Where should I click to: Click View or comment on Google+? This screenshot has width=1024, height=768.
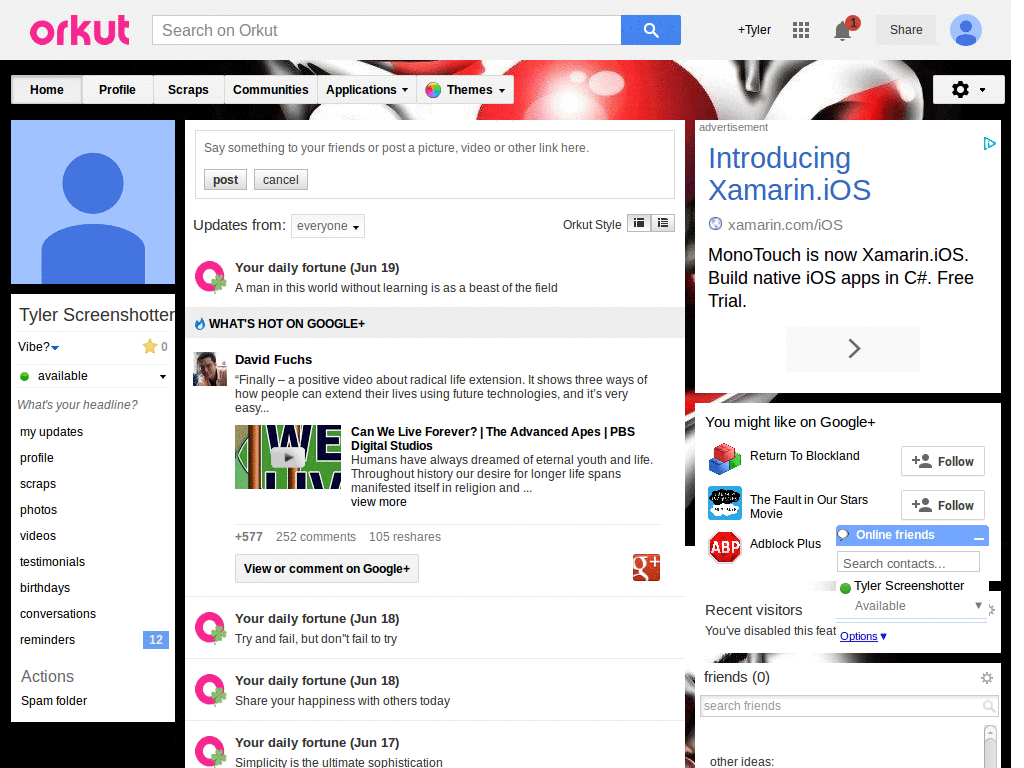(x=327, y=569)
